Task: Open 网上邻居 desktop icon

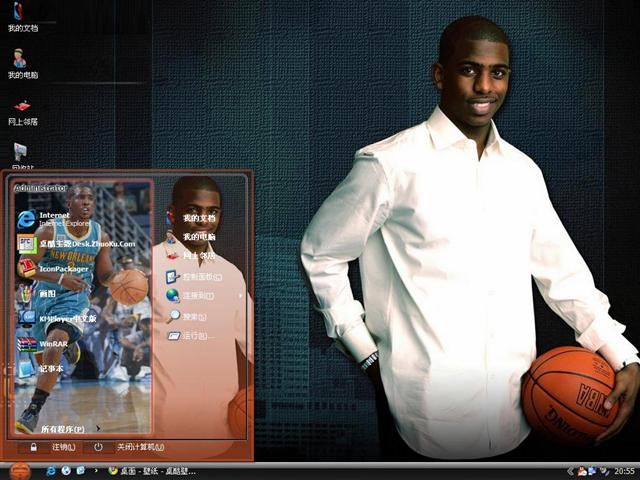Action: click(22, 112)
